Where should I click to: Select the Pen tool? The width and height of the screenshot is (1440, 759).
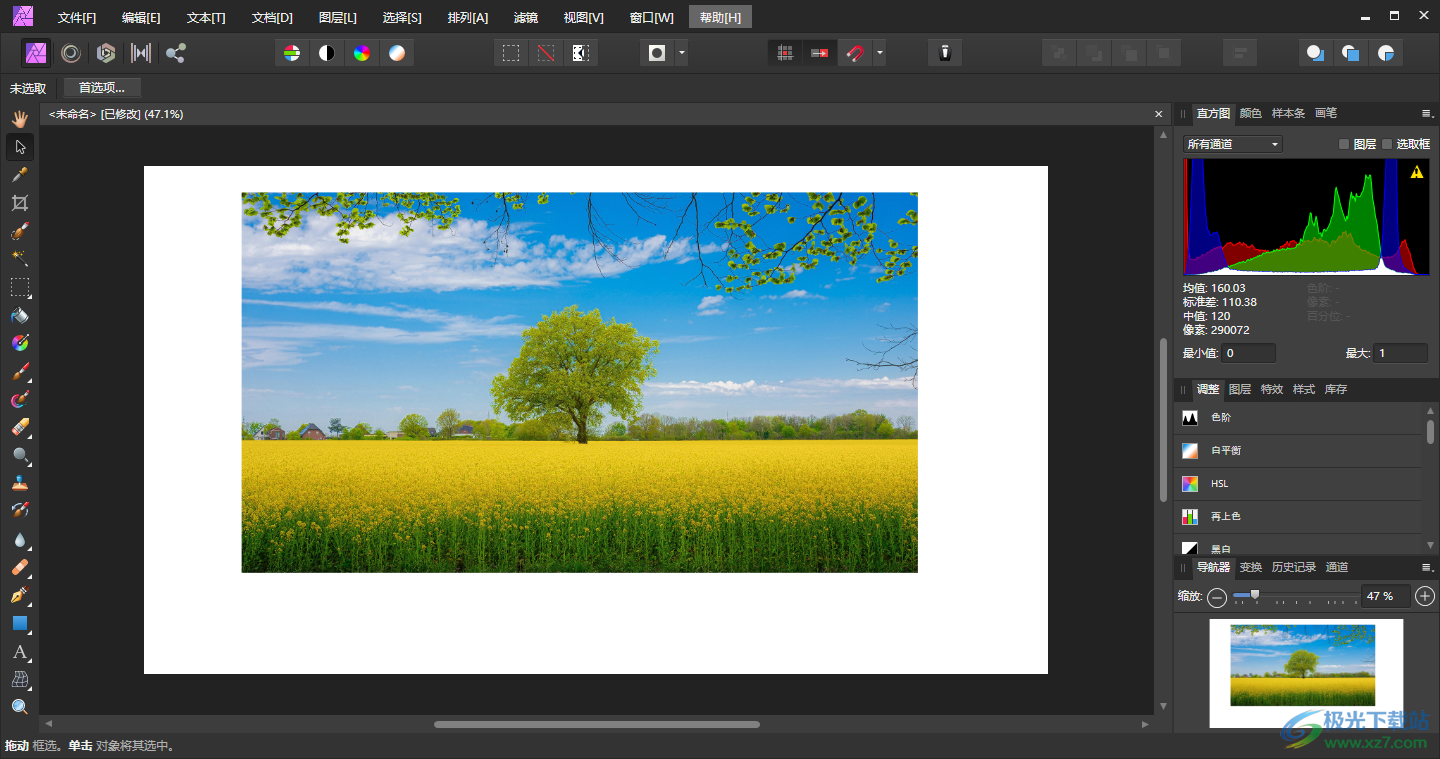(19, 596)
